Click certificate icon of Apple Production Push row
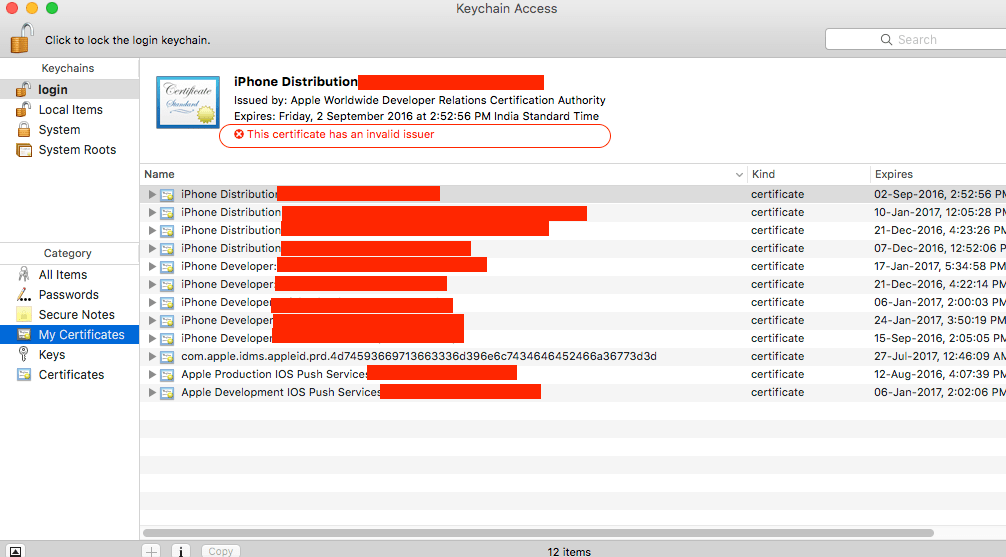Image resolution: width=1006 pixels, height=557 pixels. (167, 374)
